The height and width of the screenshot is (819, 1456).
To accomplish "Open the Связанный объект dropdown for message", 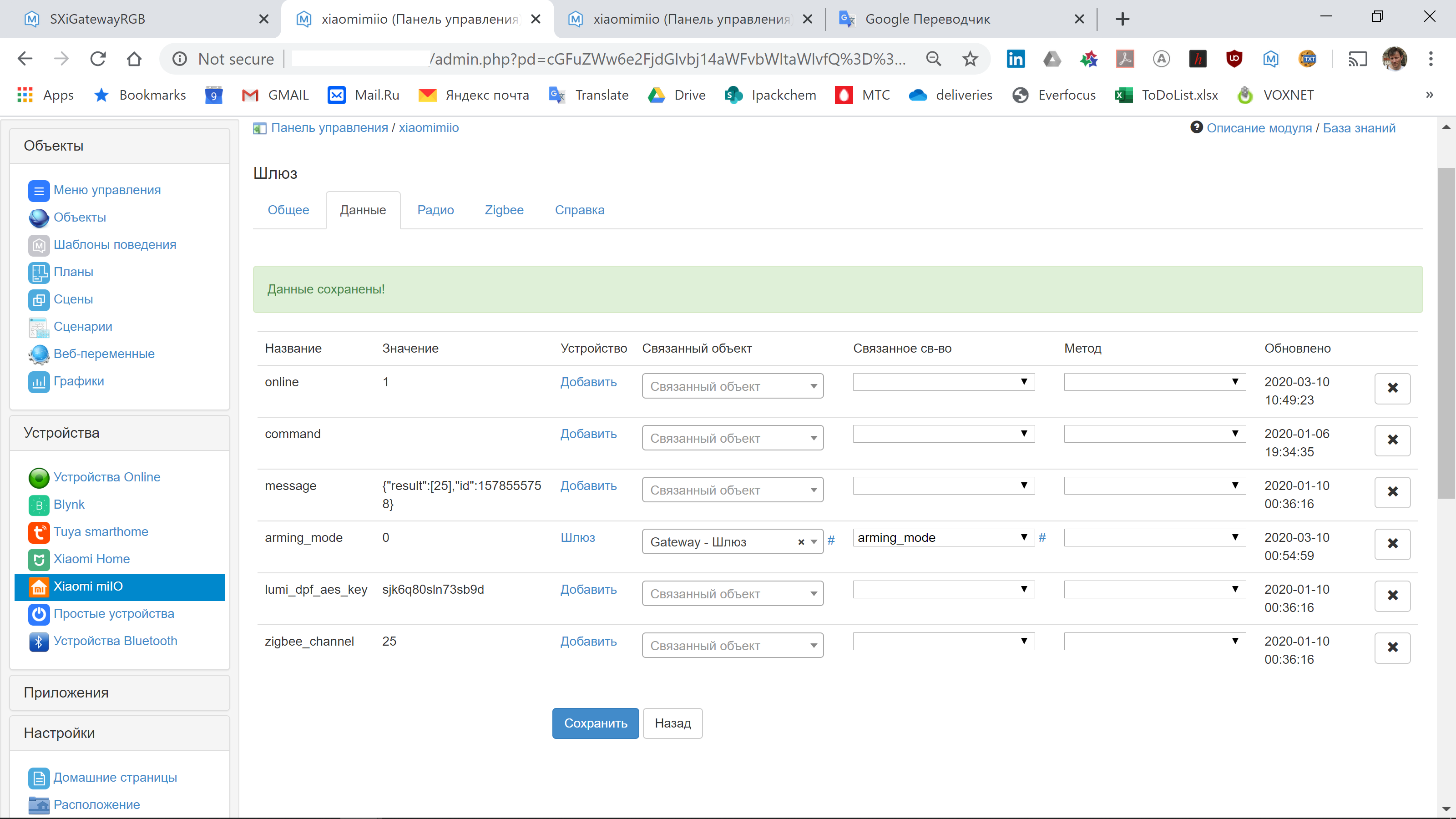I will [733, 490].
